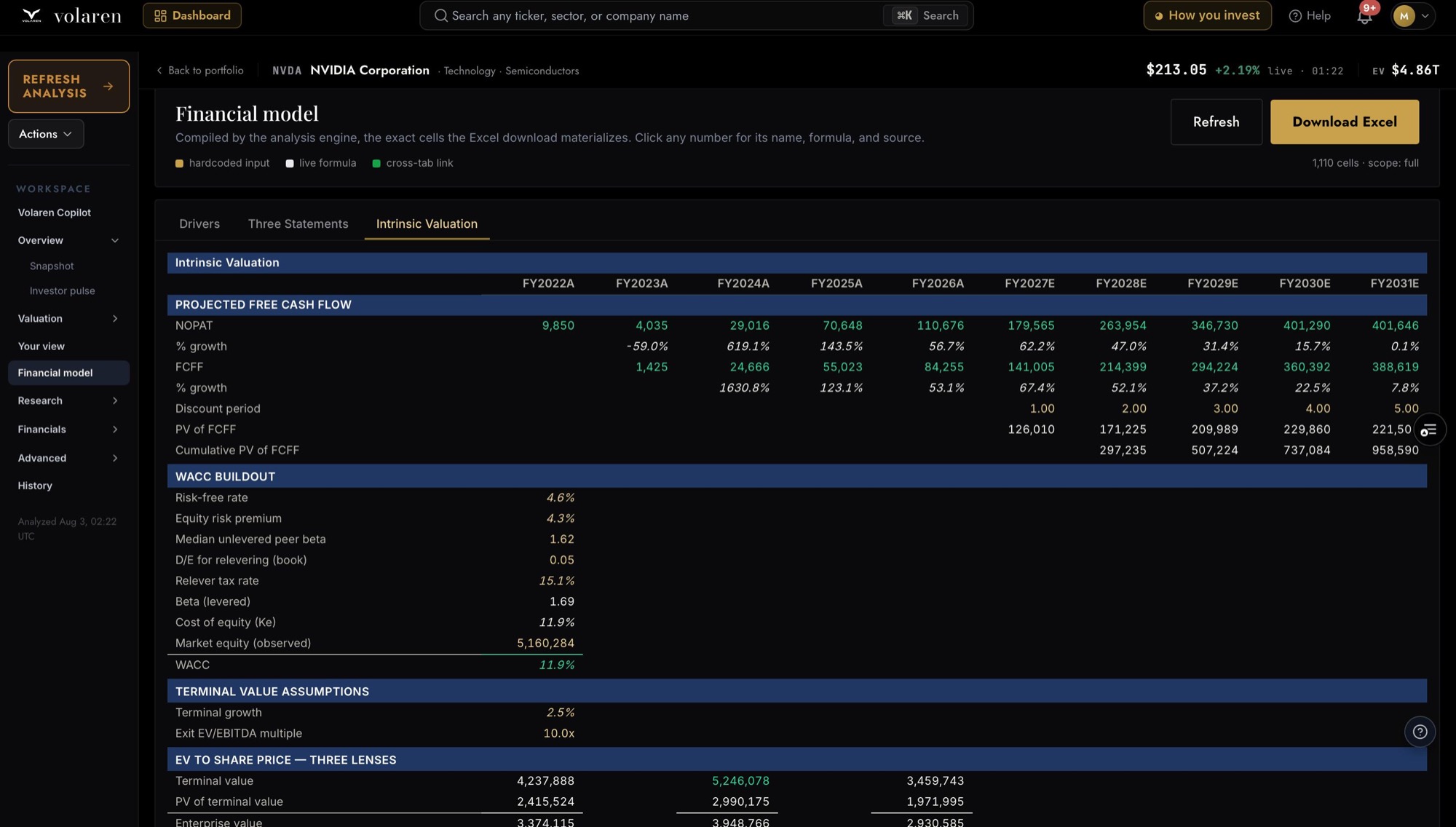
Task: Open the user avatar M
Action: (1404, 15)
